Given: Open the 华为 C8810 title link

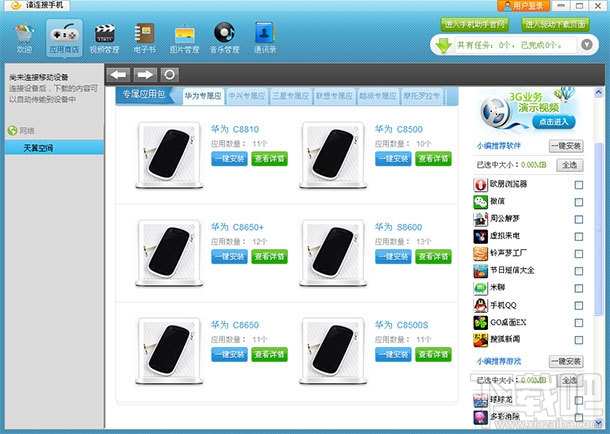Looking at the screenshot, I should click(235, 129).
